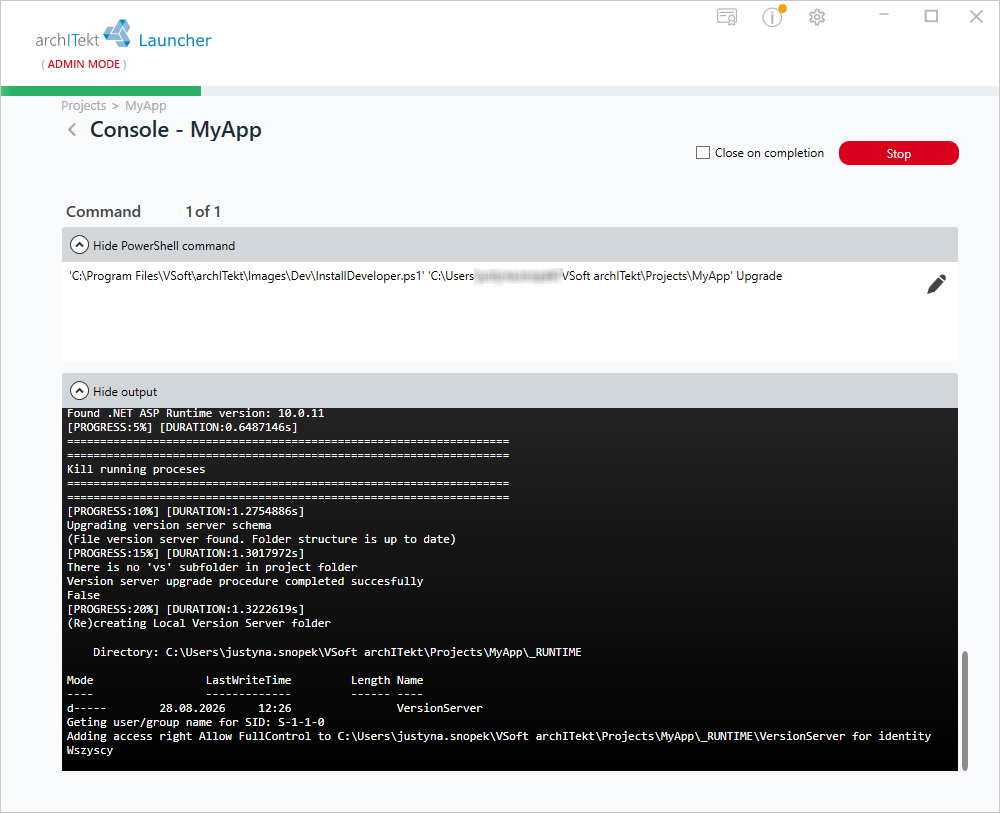Image resolution: width=1000 pixels, height=813 pixels.
Task: Click the 'Directory:' path line in output
Action: (337, 652)
